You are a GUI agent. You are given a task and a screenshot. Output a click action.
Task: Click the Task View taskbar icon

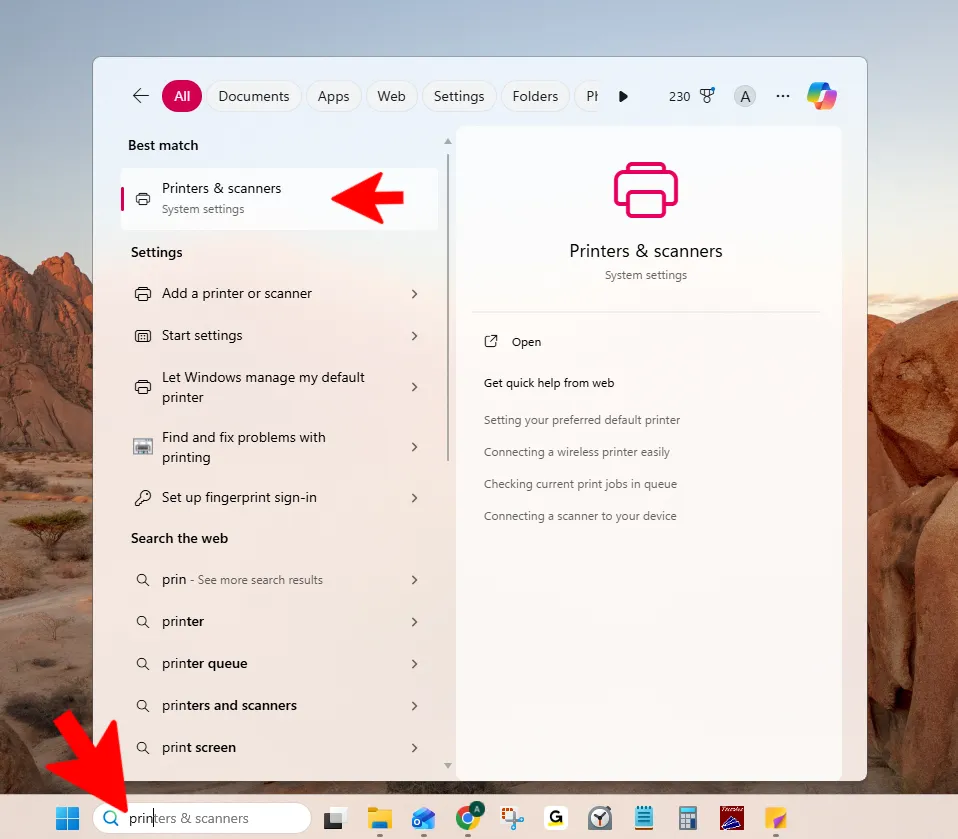[x=335, y=818]
